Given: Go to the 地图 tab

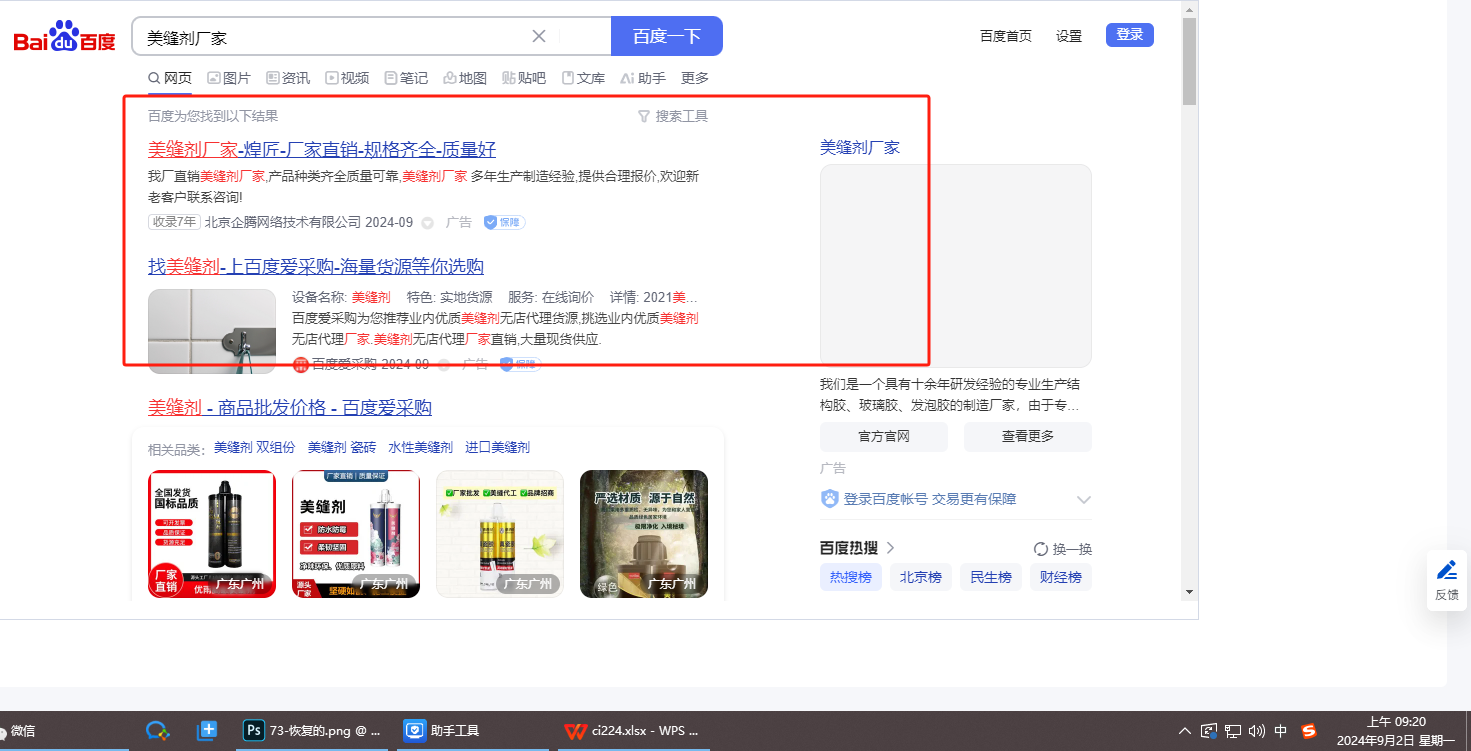Looking at the screenshot, I should (x=465, y=78).
